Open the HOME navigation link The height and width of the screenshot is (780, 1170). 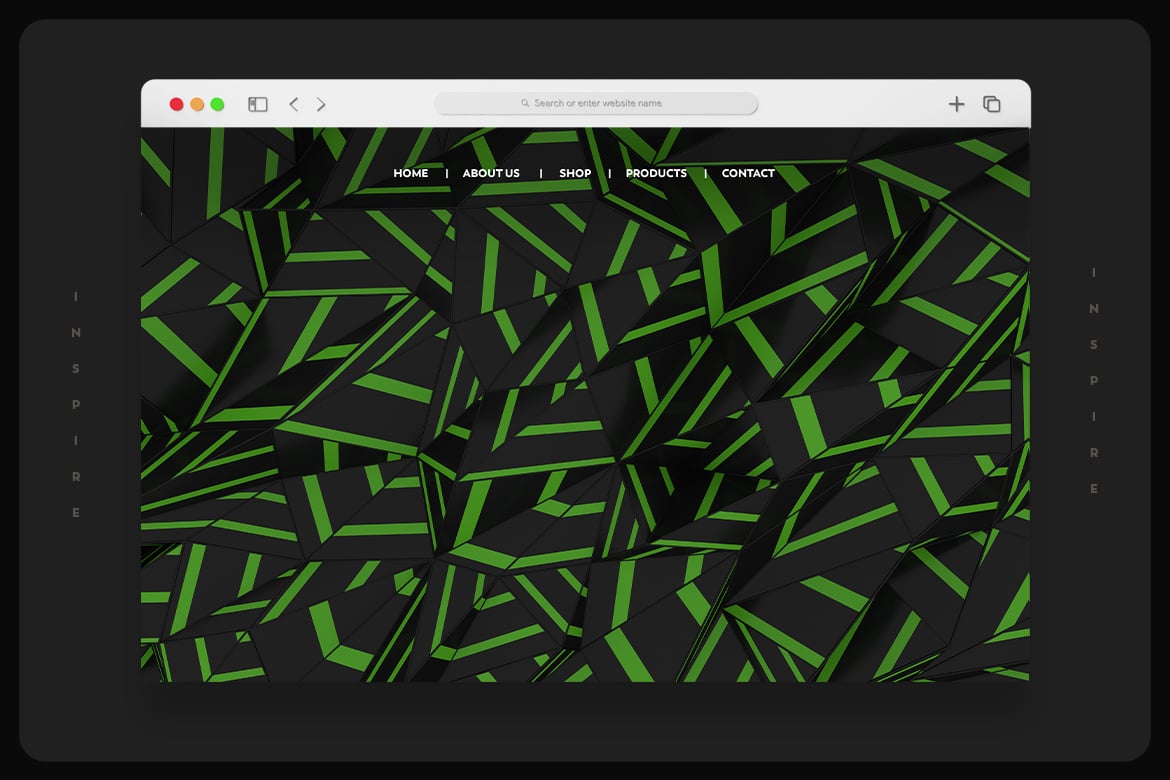pos(410,173)
